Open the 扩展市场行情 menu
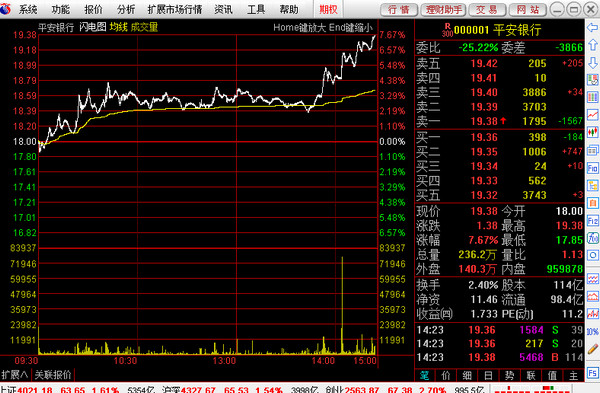 [x=174, y=9]
